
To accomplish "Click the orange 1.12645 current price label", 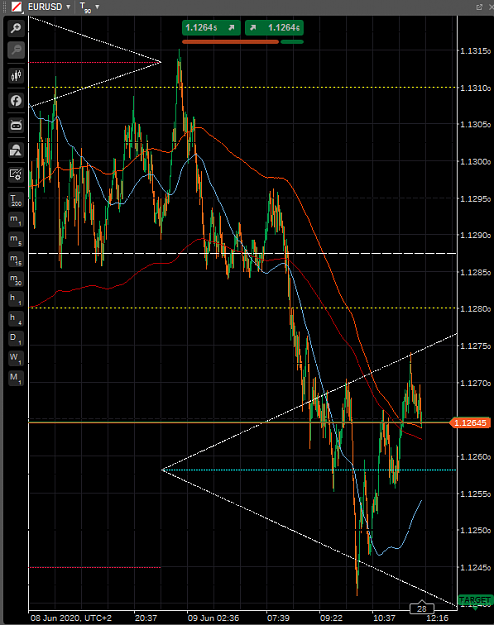I will point(470,423).
